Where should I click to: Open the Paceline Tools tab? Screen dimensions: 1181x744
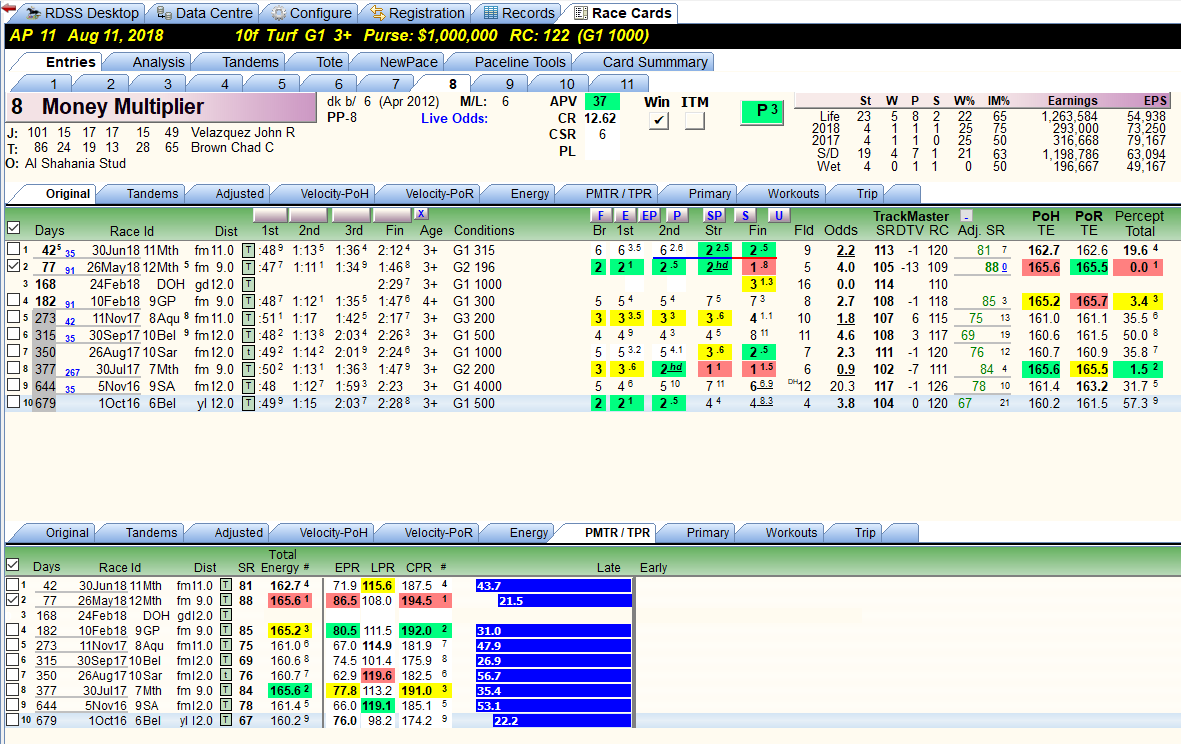point(520,63)
